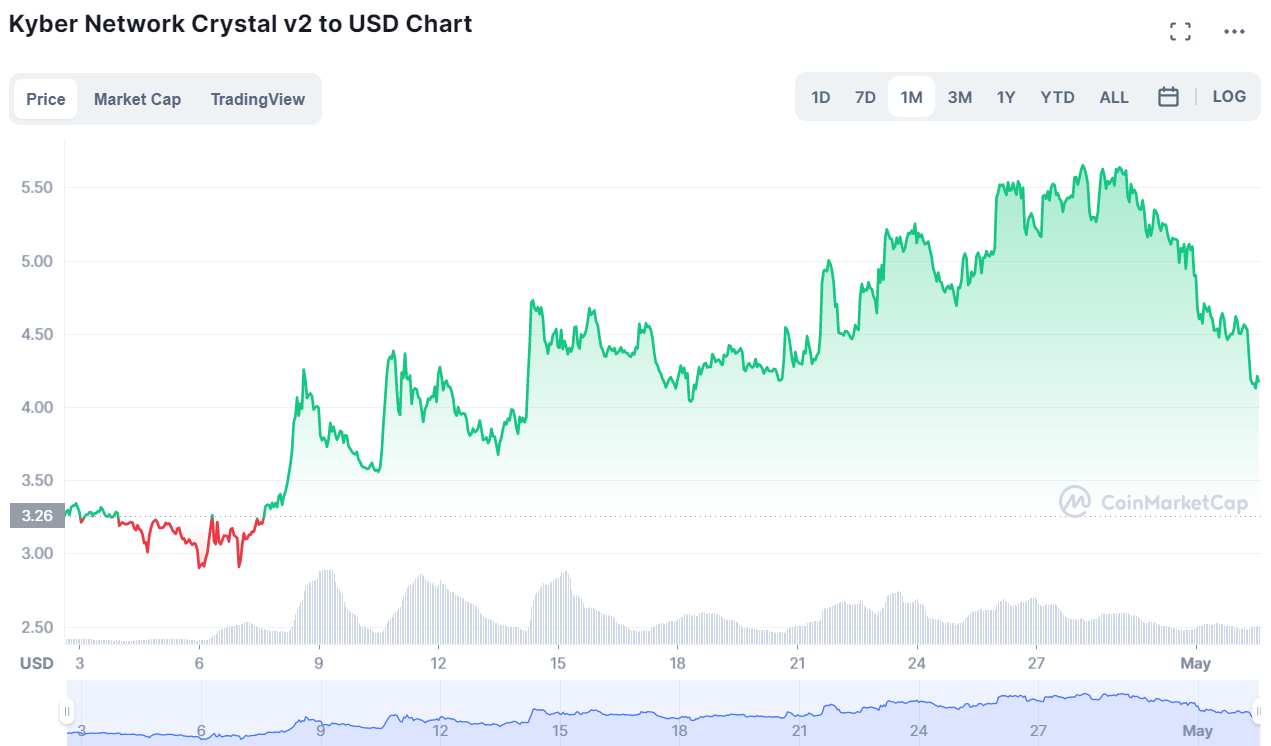The width and height of the screenshot is (1271, 746).
Task: Select the 1Y time range
Action: (x=1005, y=96)
